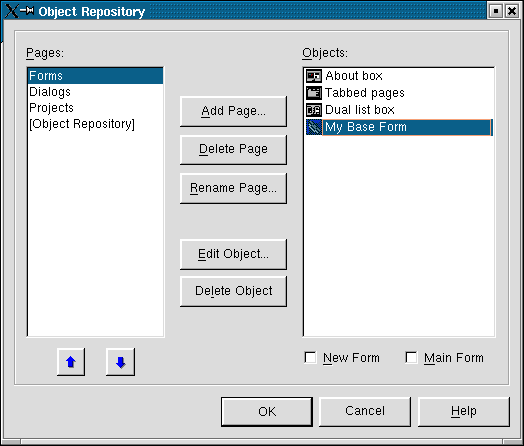The image size is (524, 446).
Task: Open the Add Page dialog
Action: 233,111
